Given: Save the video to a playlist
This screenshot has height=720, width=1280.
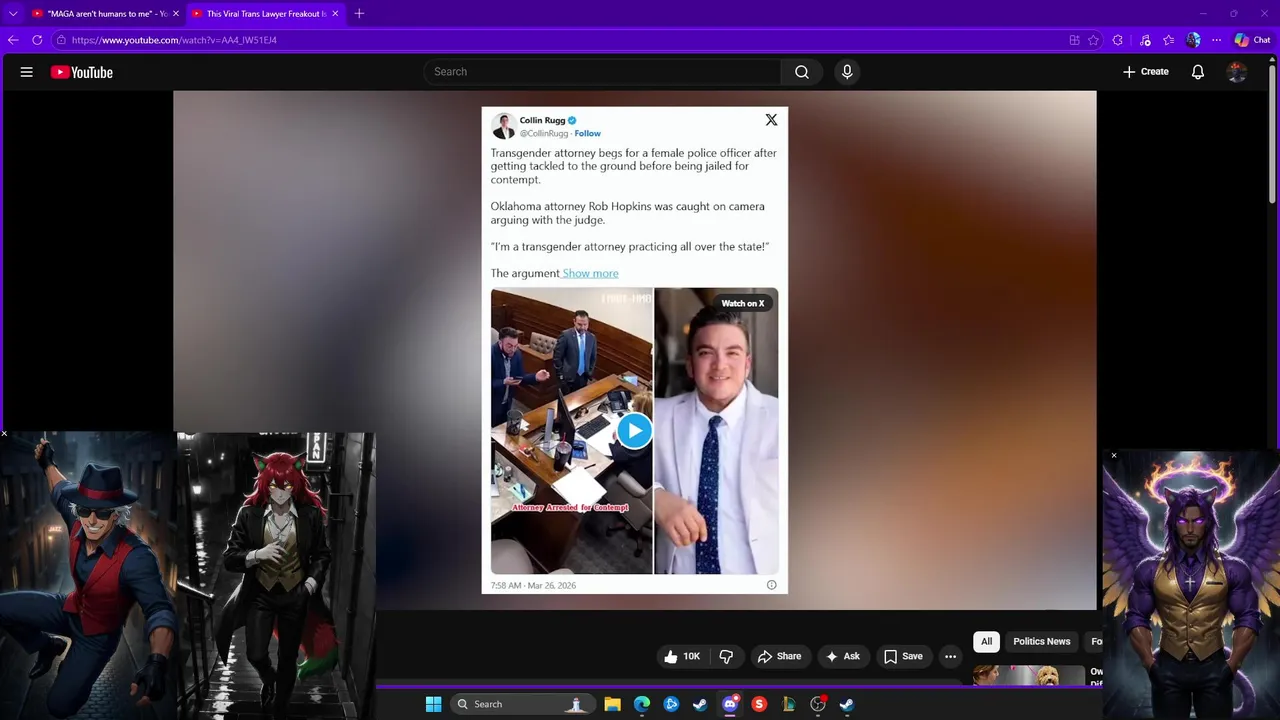Looking at the screenshot, I should pos(902,657).
